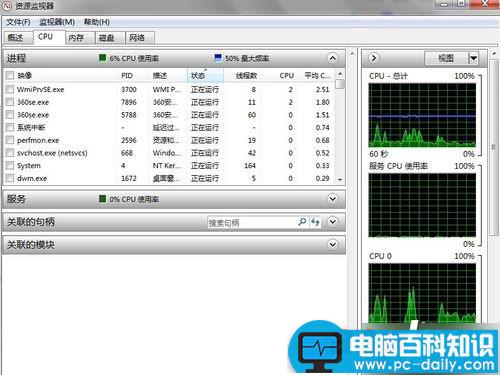This screenshot has height=375, width=500.
Task: Check the 360se.exe PID 5788 checkbox
Action: click(x=10, y=115)
